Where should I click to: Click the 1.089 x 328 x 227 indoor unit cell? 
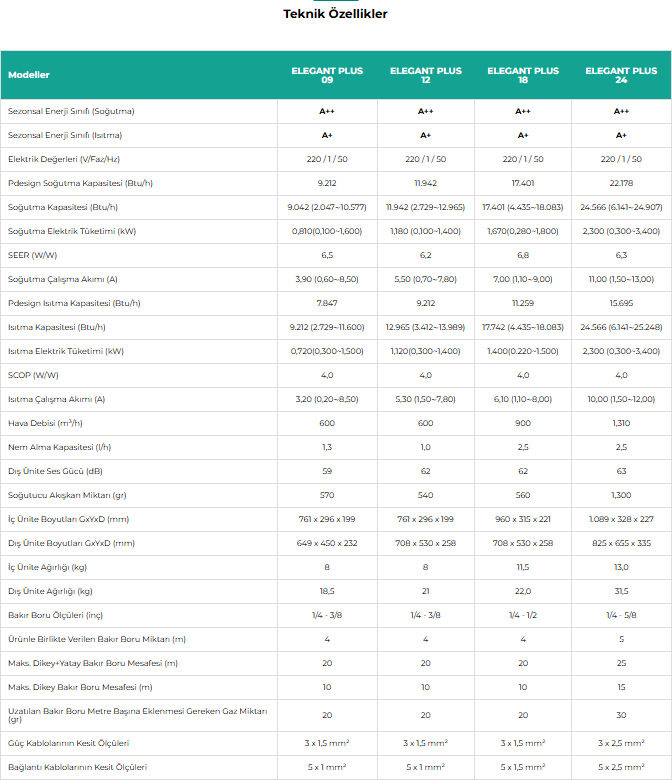[621, 519]
